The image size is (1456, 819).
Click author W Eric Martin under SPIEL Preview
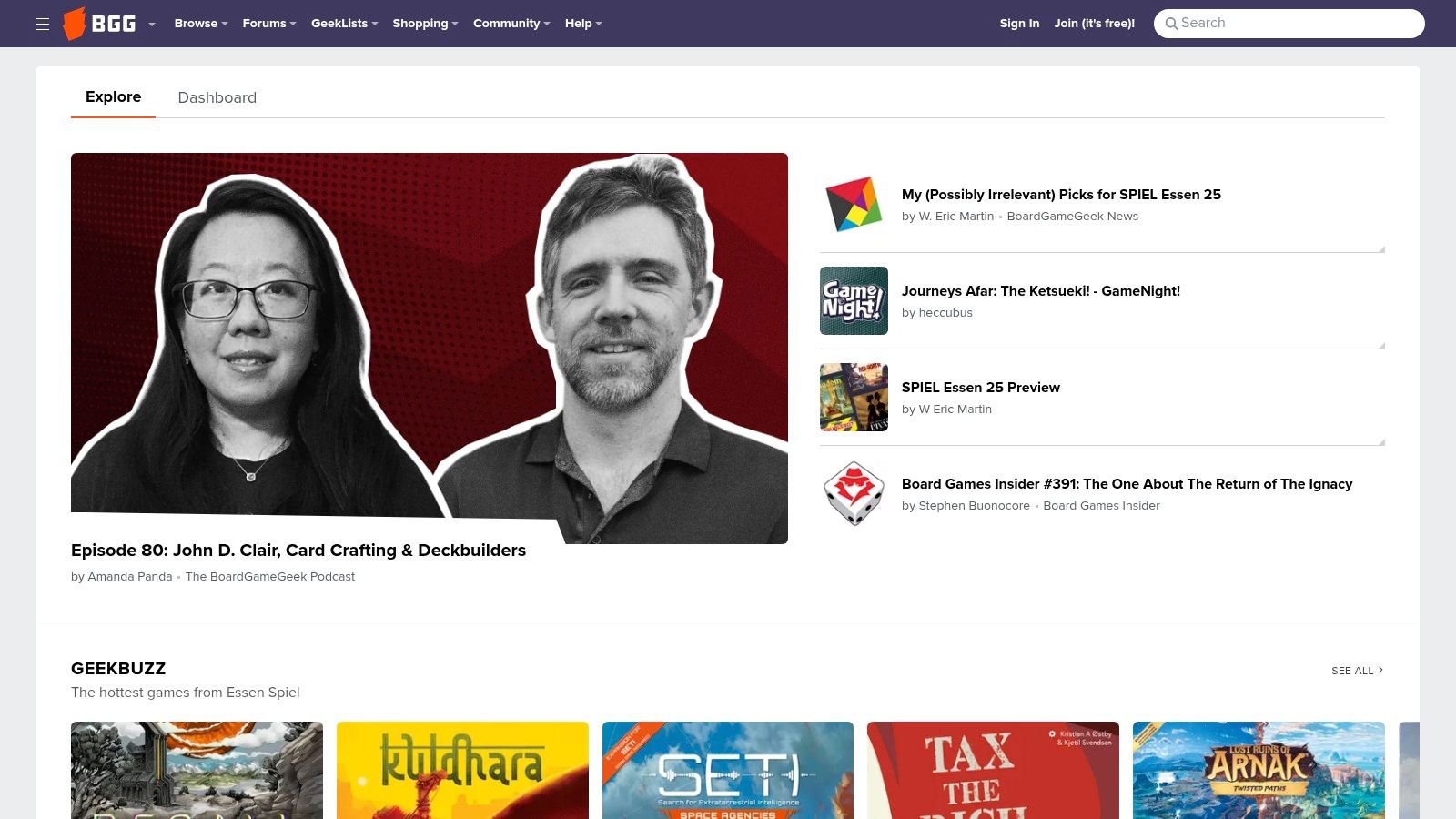point(955,409)
